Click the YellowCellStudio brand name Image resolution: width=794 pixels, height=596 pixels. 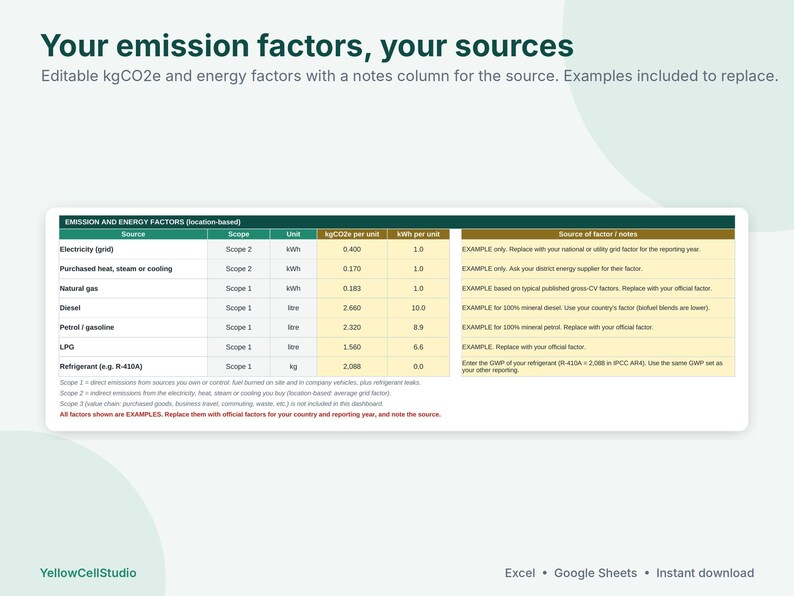(88, 573)
